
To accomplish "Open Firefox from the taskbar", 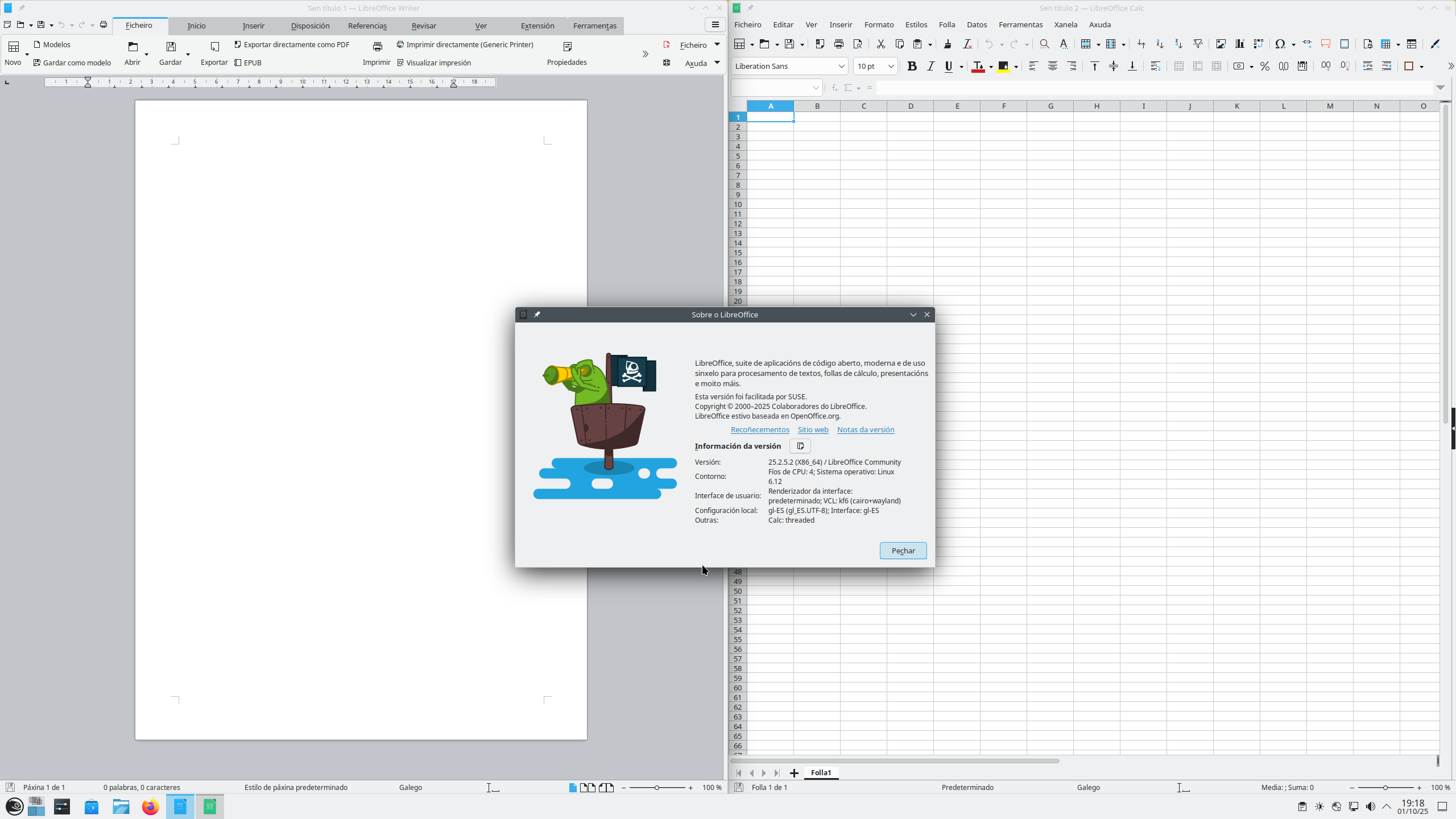I will click(x=150, y=806).
